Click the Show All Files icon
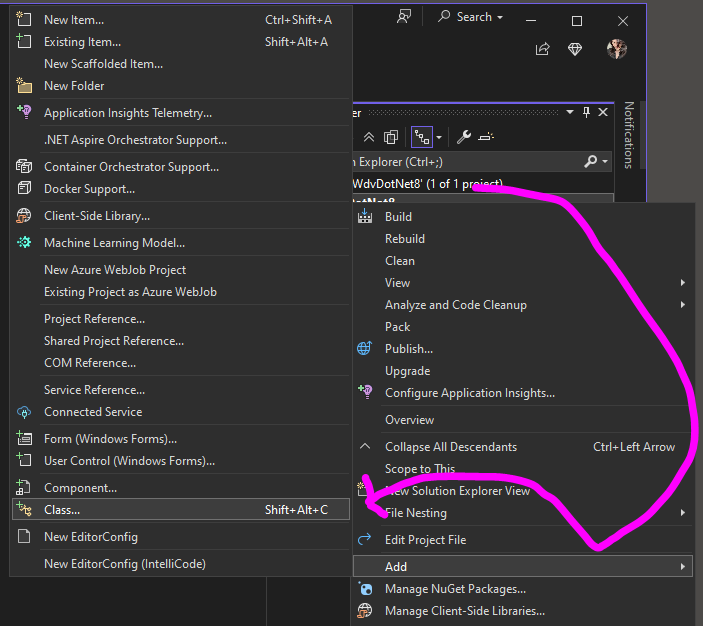The width and height of the screenshot is (703, 626). point(391,137)
